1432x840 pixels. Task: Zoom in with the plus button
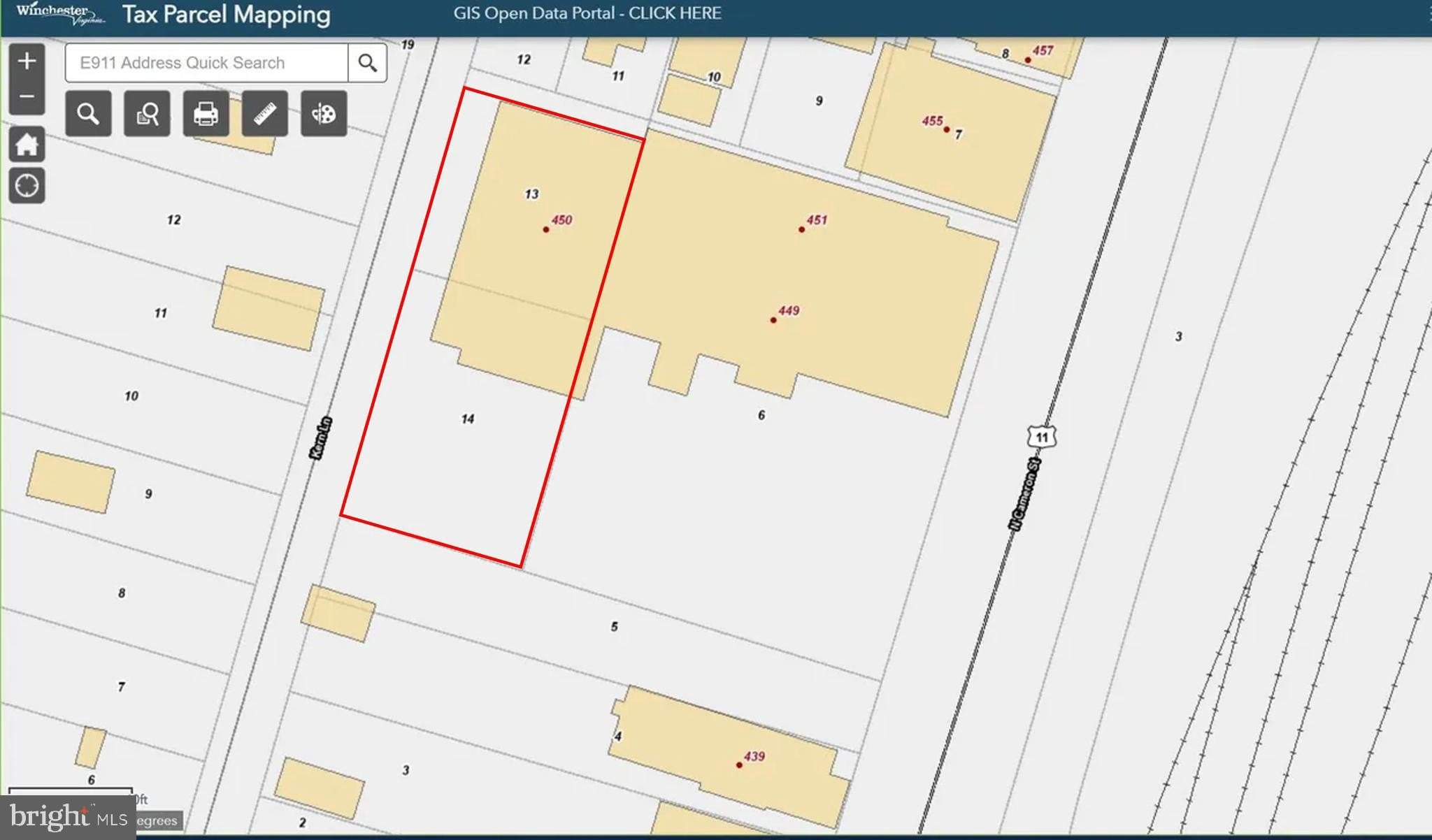click(x=27, y=61)
